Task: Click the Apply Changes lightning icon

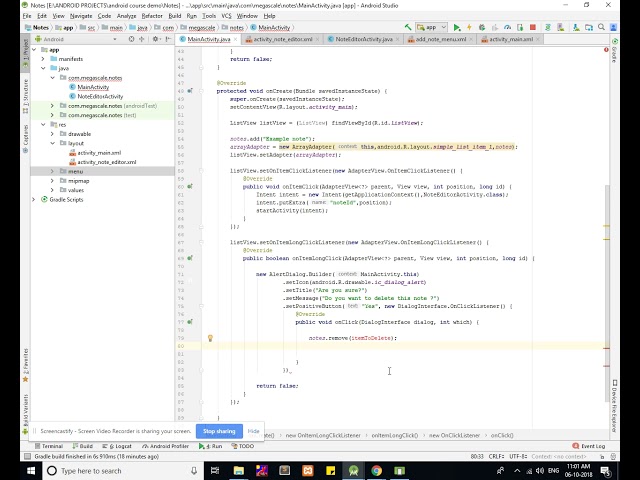Action: [469, 27]
